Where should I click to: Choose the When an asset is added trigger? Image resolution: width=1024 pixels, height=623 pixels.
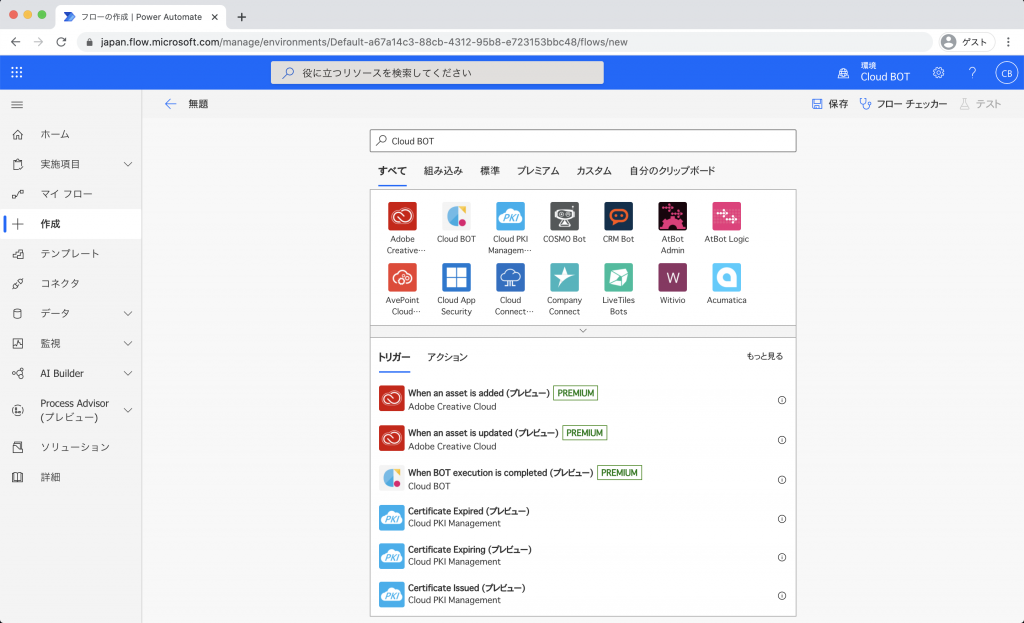pos(583,400)
